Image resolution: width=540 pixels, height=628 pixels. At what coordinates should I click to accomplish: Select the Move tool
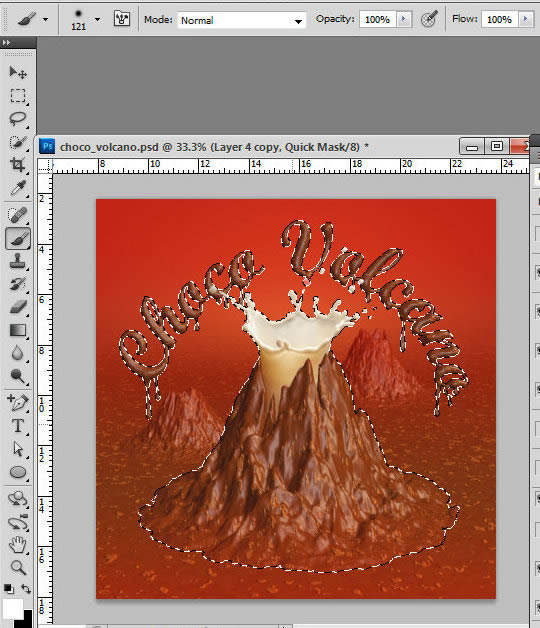pos(18,72)
